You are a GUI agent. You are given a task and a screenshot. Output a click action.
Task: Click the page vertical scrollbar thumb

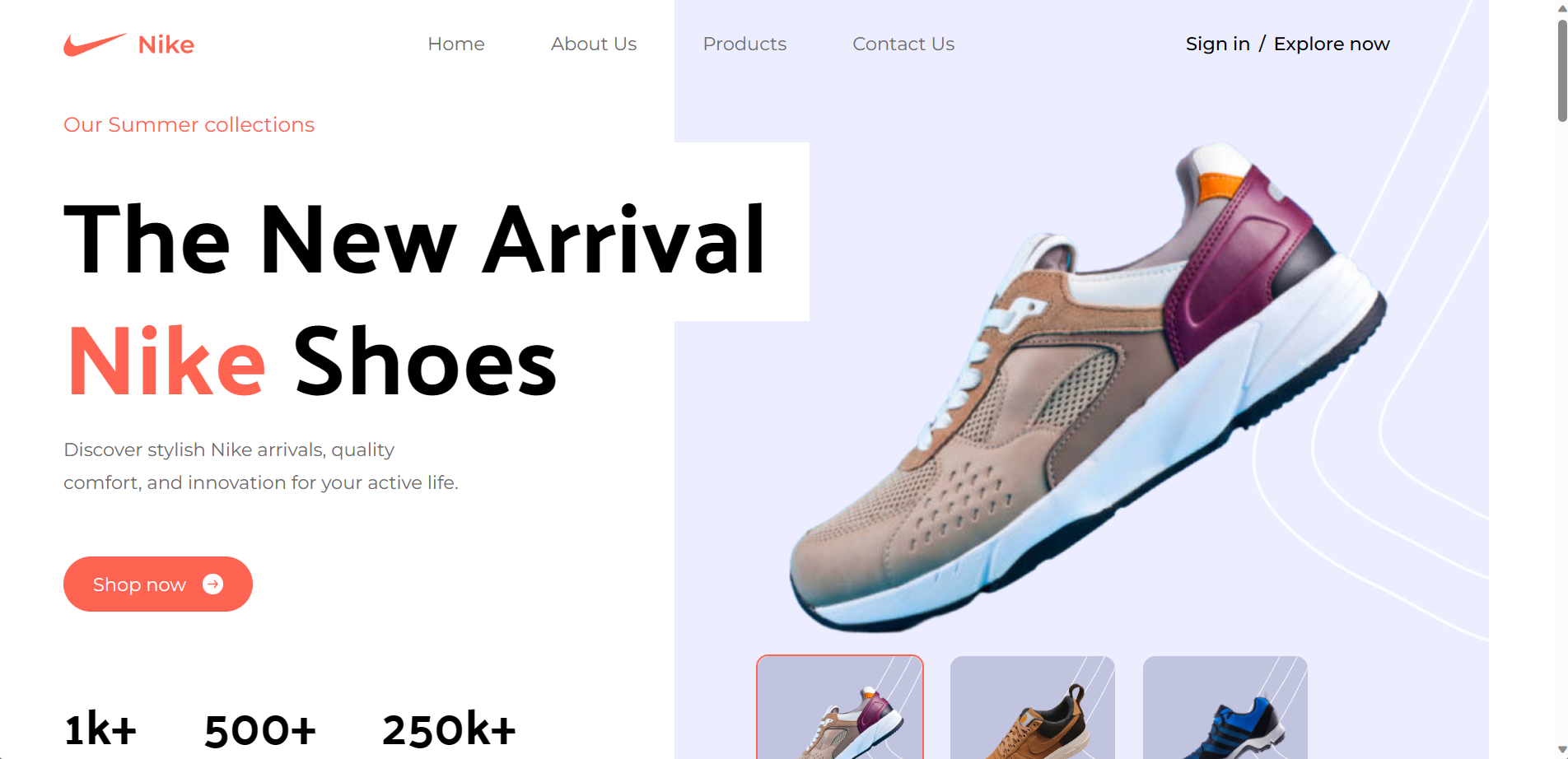1561,70
